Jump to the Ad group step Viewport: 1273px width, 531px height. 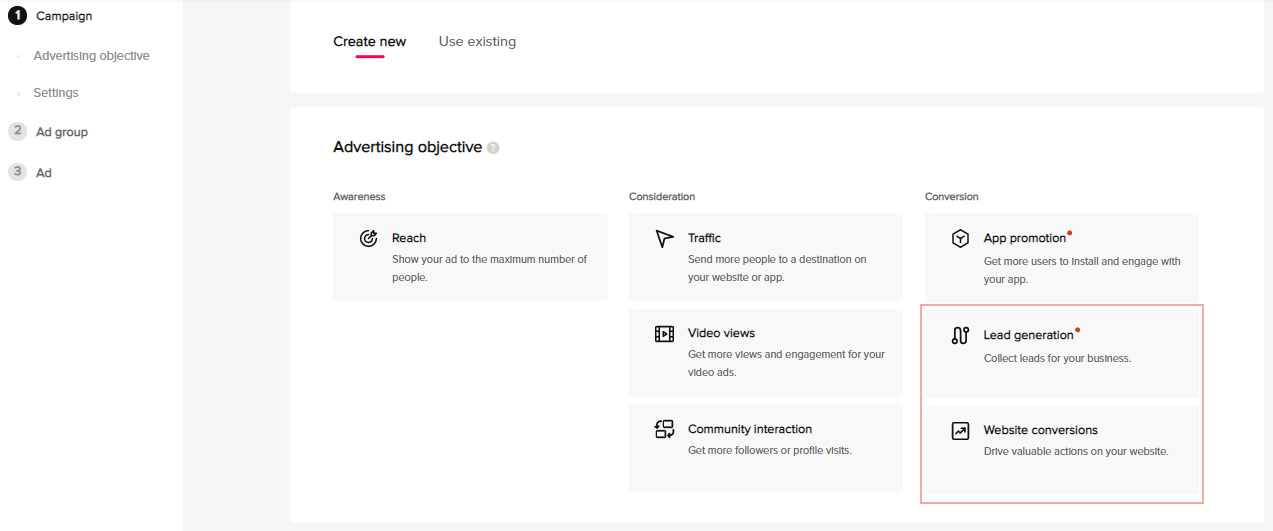62,132
